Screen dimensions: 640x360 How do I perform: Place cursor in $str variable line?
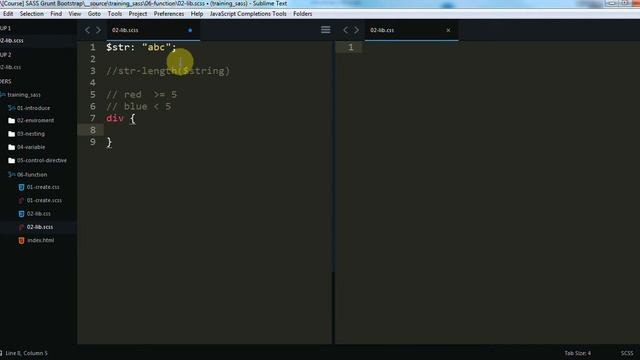[x=141, y=47]
